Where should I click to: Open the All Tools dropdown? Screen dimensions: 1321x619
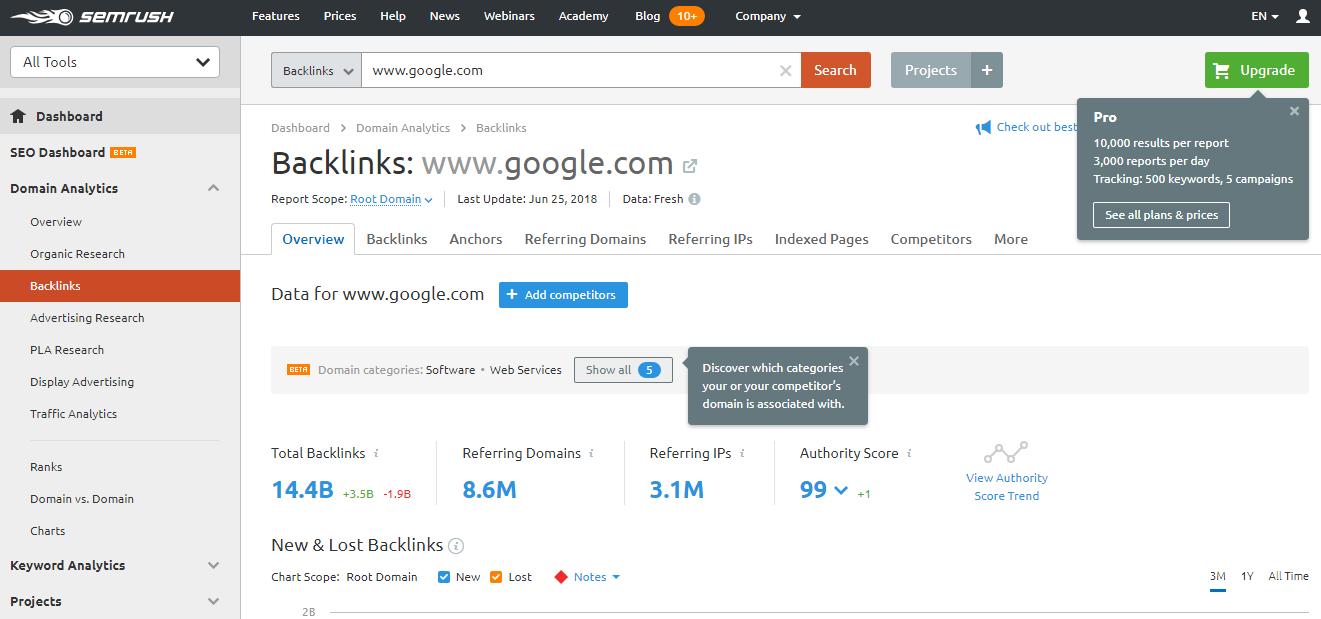click(114, 61)
